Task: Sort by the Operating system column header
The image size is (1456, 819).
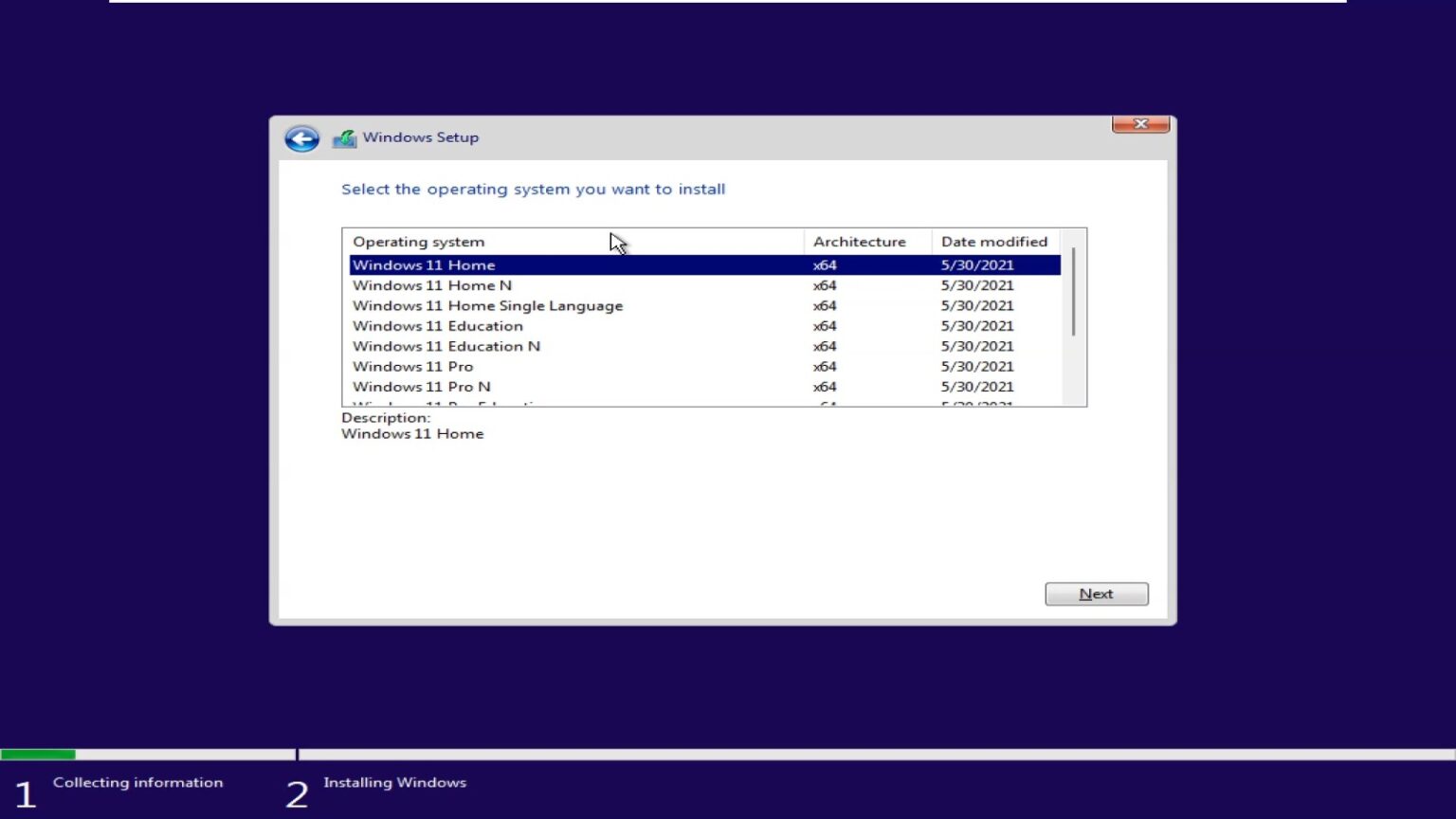Action: click(418, 242)
